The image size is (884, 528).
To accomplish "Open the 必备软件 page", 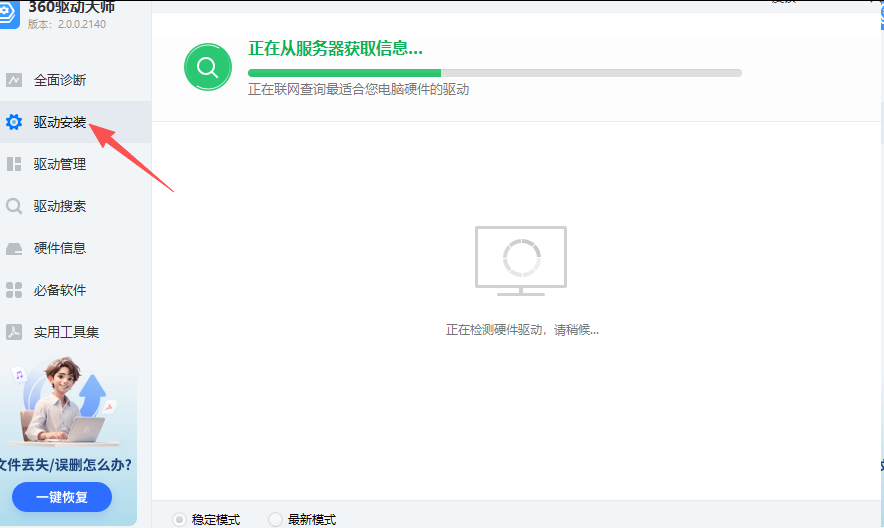I will (x=76, y=290).
